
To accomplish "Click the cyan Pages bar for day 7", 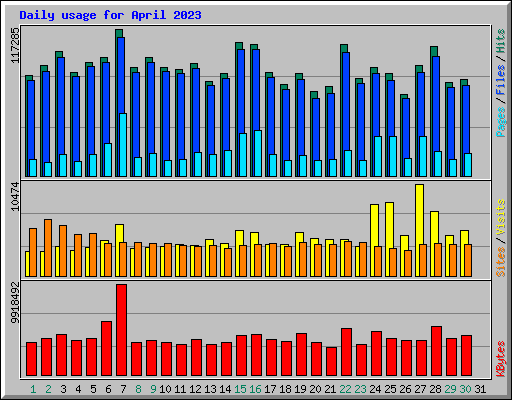I will 123,145.
